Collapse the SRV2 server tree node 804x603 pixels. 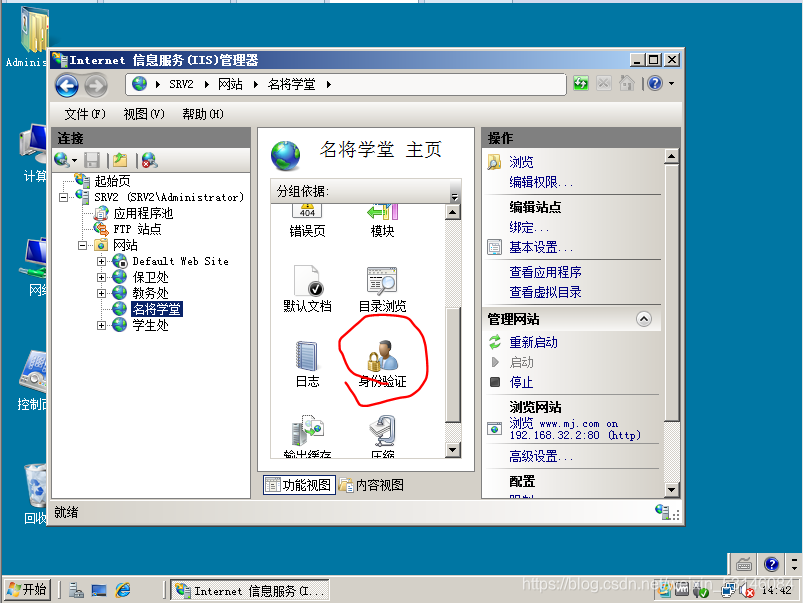click(63, 197)
